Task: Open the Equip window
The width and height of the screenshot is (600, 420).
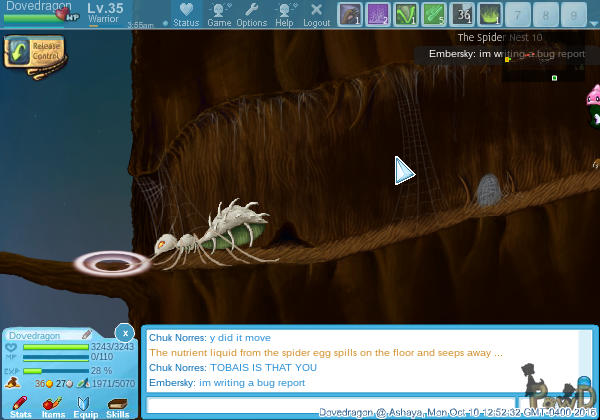Action: point(85,405)
